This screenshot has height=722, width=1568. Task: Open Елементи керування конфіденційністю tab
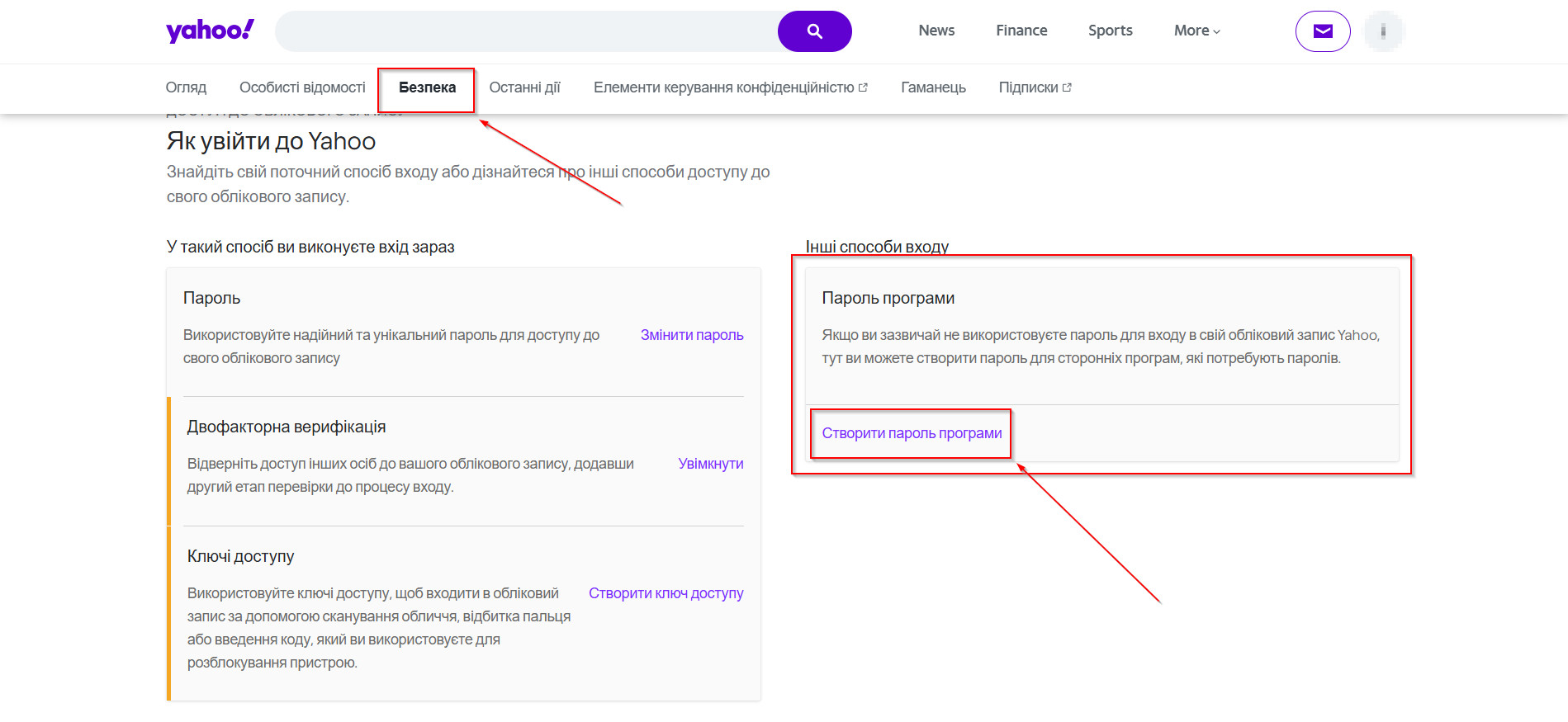(x=730, y=87)
